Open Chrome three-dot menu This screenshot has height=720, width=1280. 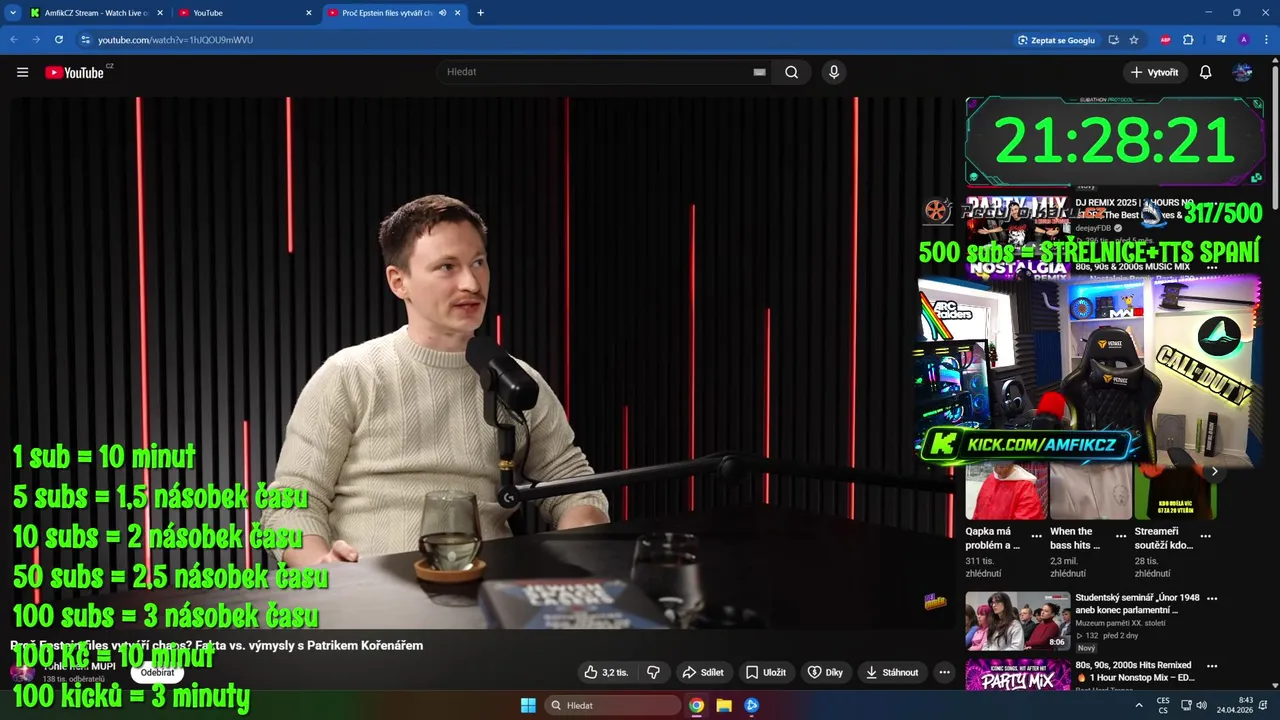(1265, 40)
